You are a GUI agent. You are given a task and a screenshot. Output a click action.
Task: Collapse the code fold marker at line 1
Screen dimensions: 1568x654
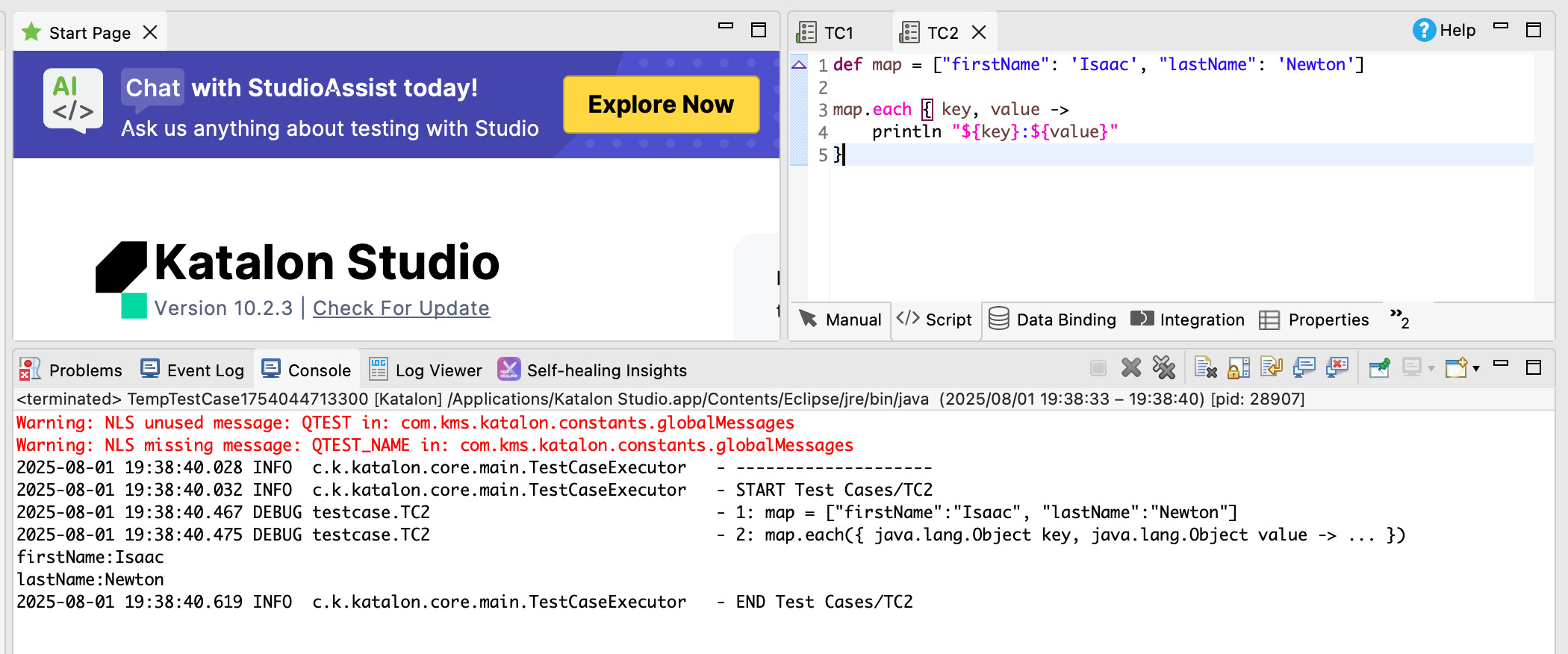[x=799, y=65]
